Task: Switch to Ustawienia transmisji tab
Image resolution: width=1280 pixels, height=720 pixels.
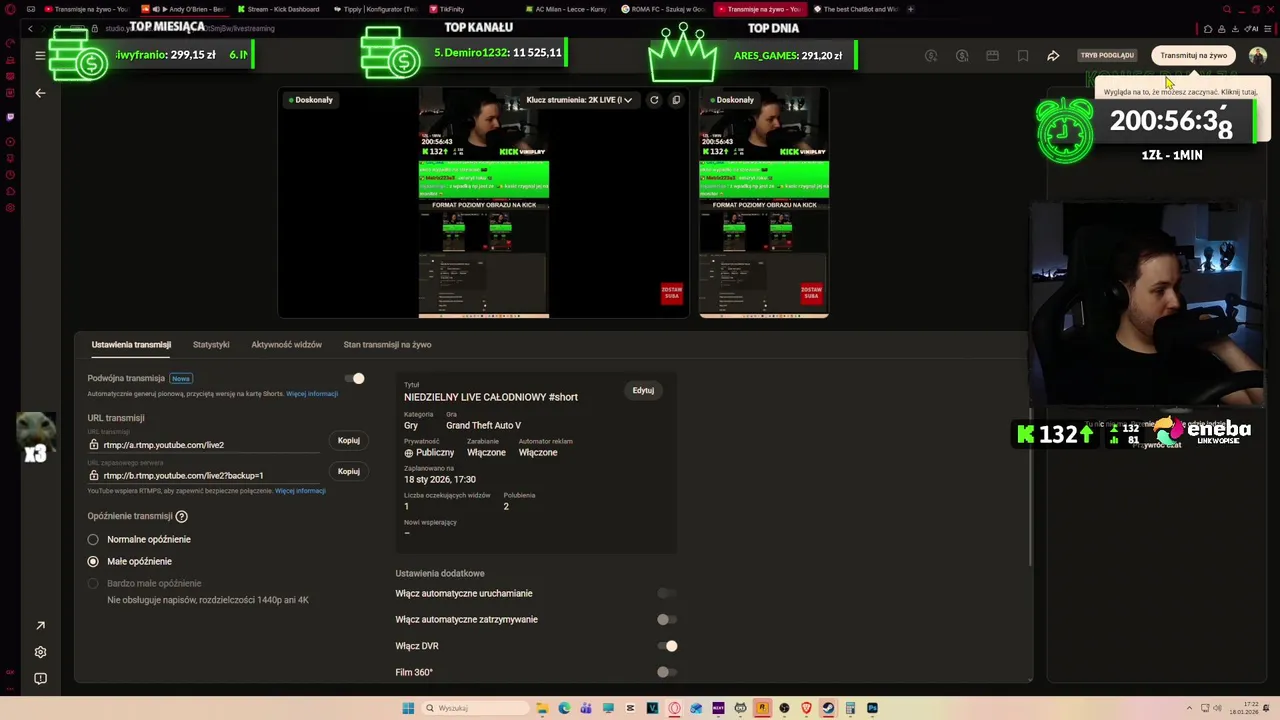Action: pos(131,344)
